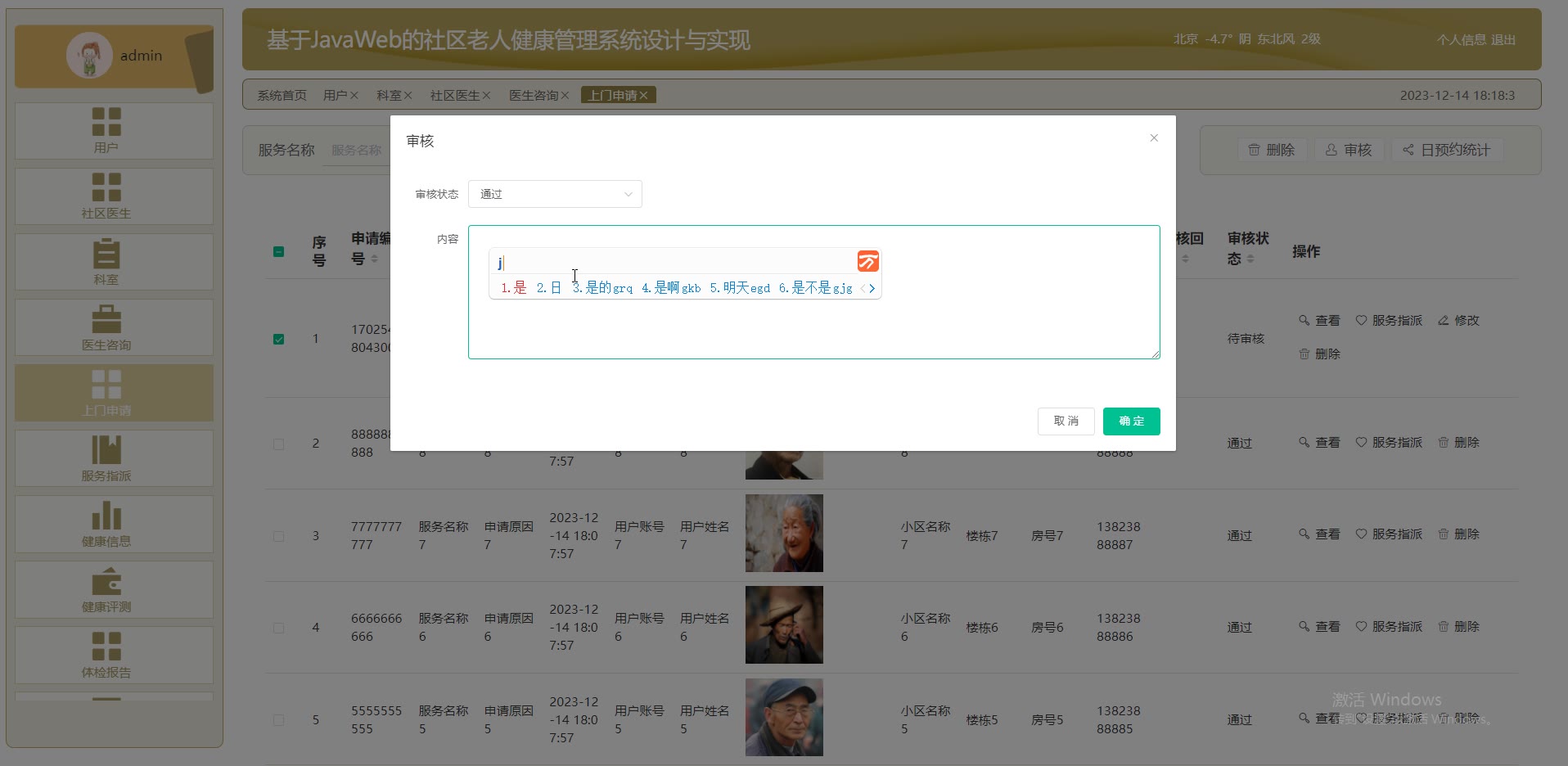The width and height of the screenshot is (1568, 766).
Task: Open the 医生咨询 briefcase sidebar module
Action: tap(114, 327)
